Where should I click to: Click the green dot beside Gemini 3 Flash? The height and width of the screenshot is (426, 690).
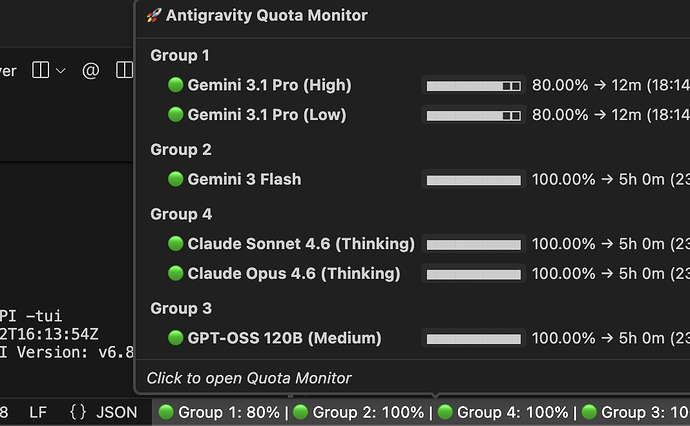[x=176, y=179]
